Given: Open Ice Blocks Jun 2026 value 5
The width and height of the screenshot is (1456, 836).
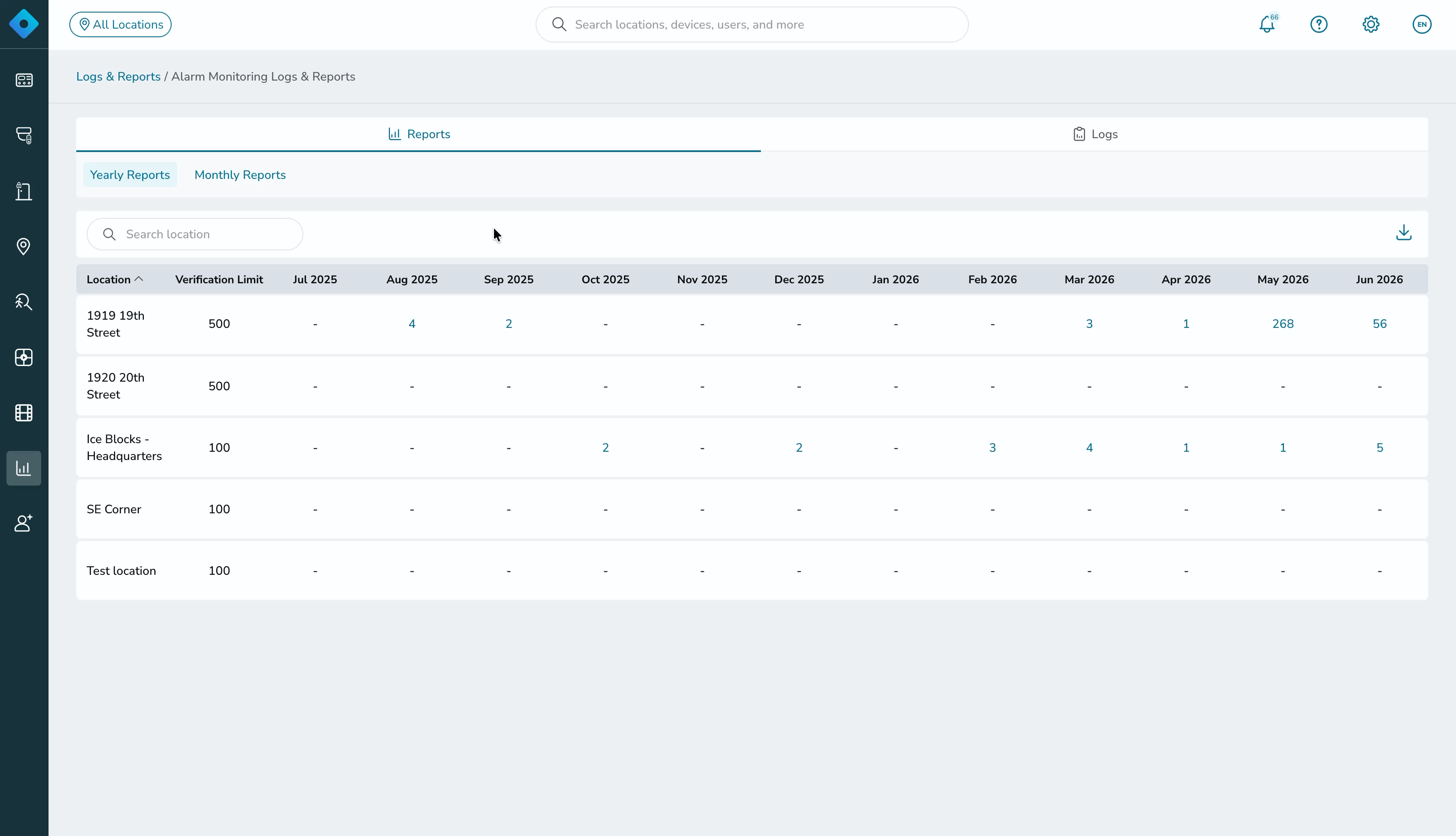Looking at the screenshot, I should point(1380,448).
